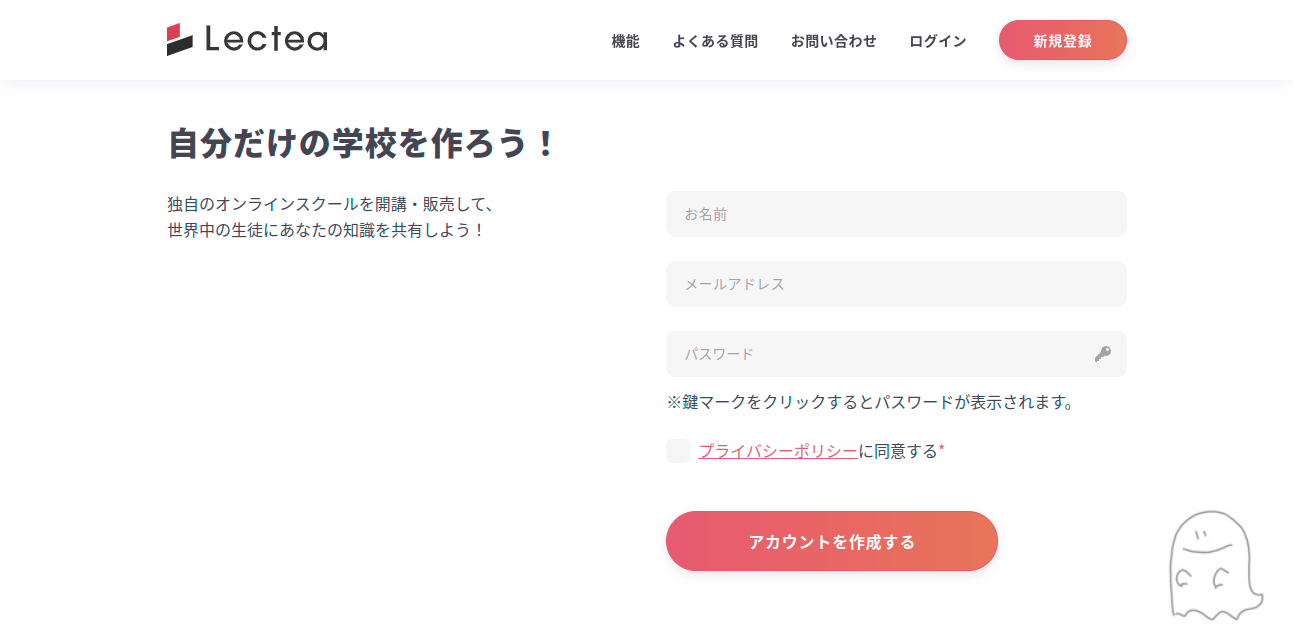The image size is (1294, 636).
Task: Click the 独自のオンラインスクール description text
Action: (331, 217)
